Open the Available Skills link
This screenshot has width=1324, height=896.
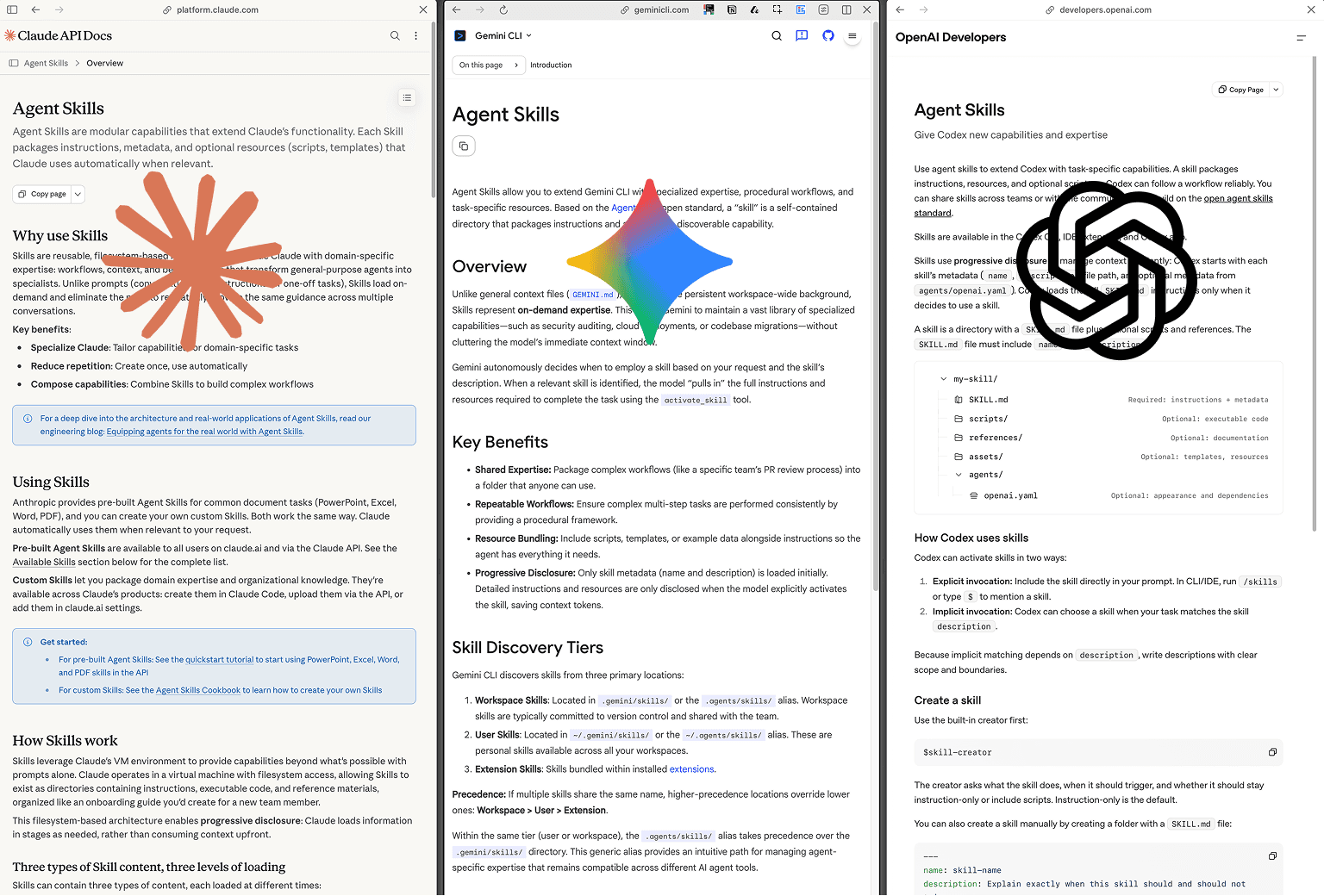pyautogui.click(x=44, y=562)
